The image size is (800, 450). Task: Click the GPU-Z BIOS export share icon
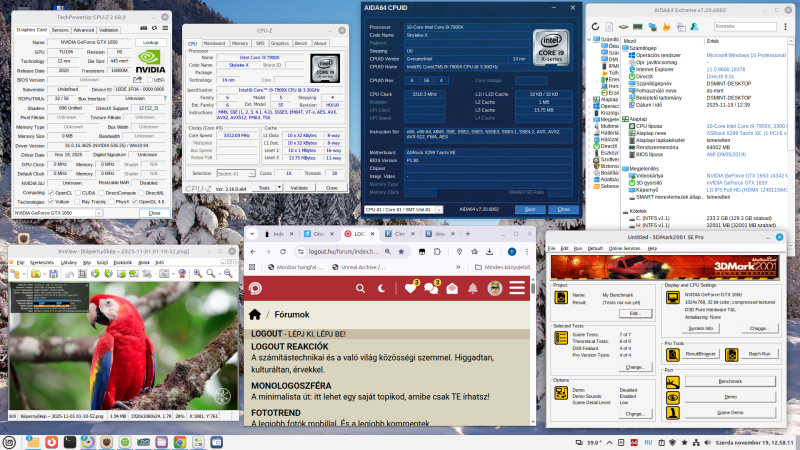[x=137, y=80]
